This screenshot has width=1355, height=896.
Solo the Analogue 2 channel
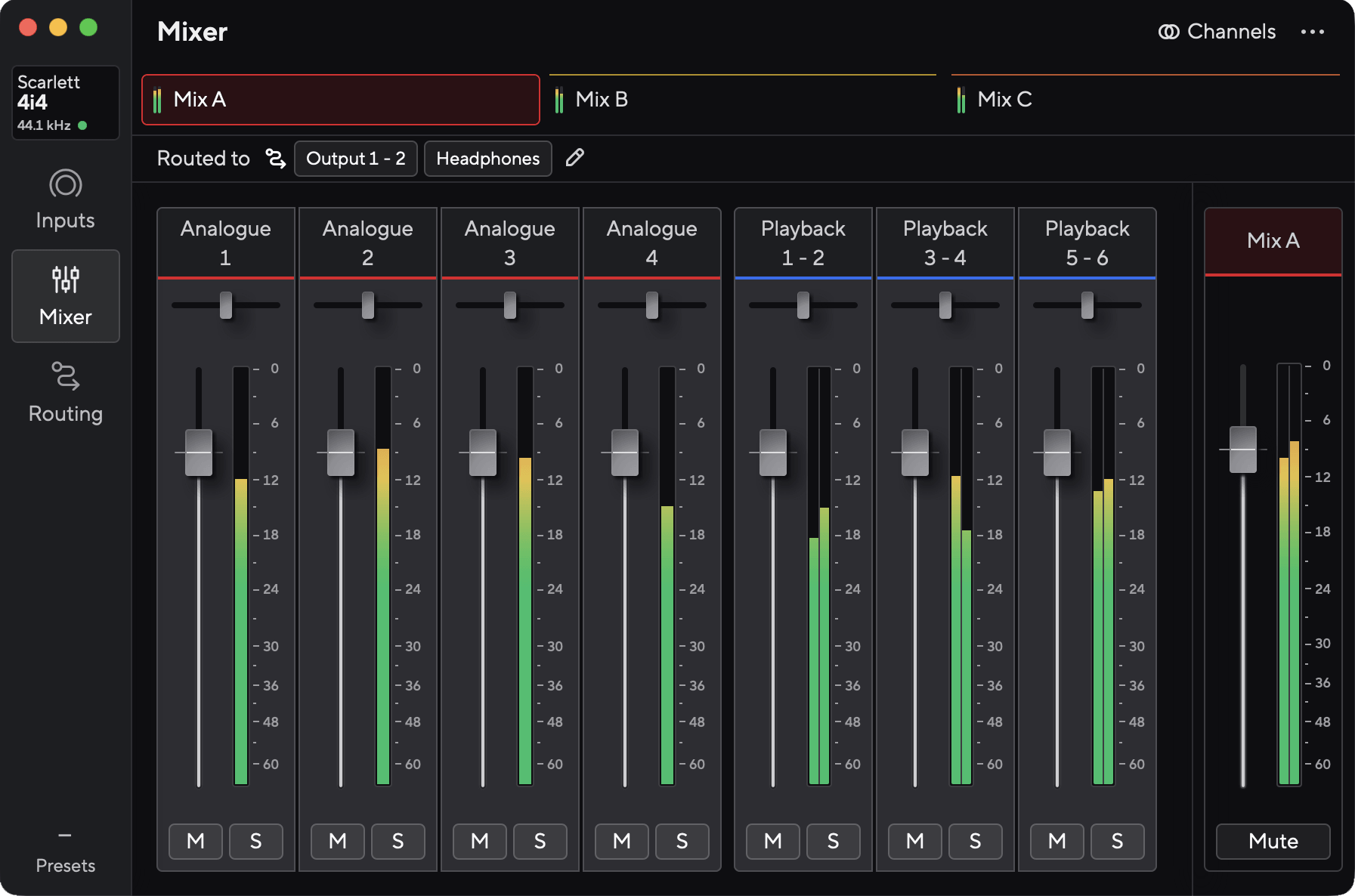[398, 842]
